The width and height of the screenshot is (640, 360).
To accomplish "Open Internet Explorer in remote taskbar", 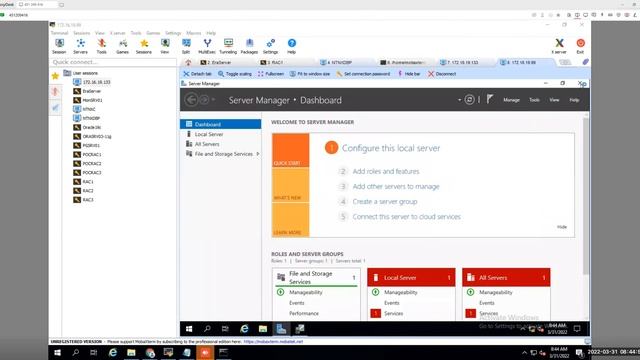I will 244,329.
